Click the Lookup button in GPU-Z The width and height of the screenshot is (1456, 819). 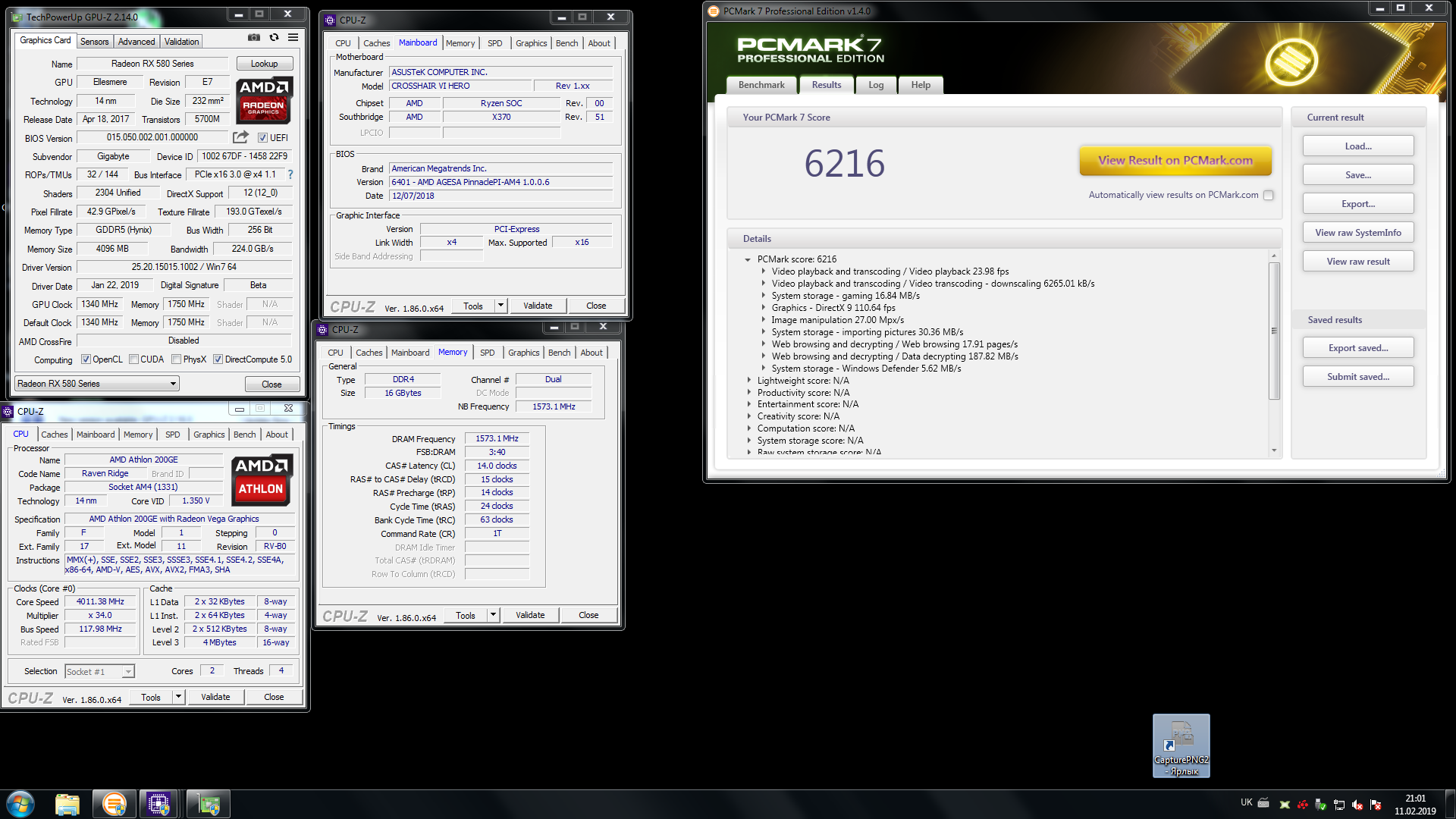(264, 64)
